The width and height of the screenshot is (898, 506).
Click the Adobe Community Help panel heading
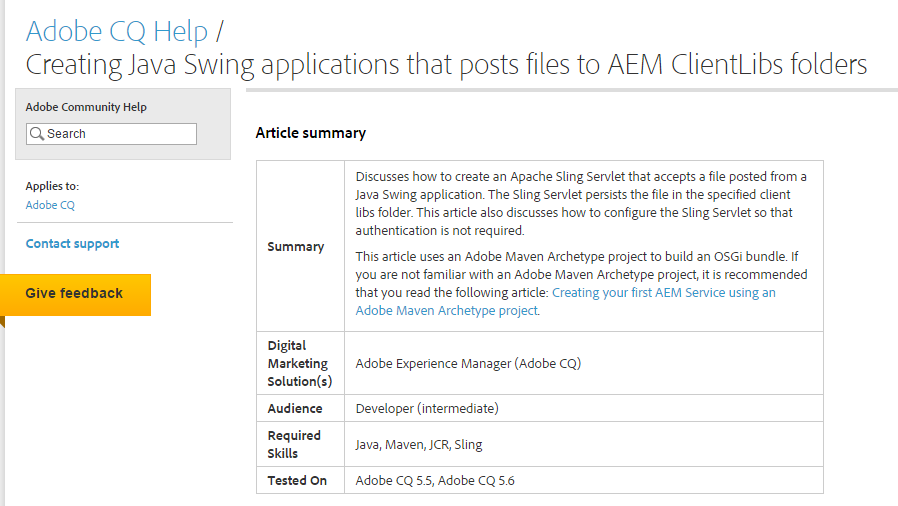click(86, 107)
